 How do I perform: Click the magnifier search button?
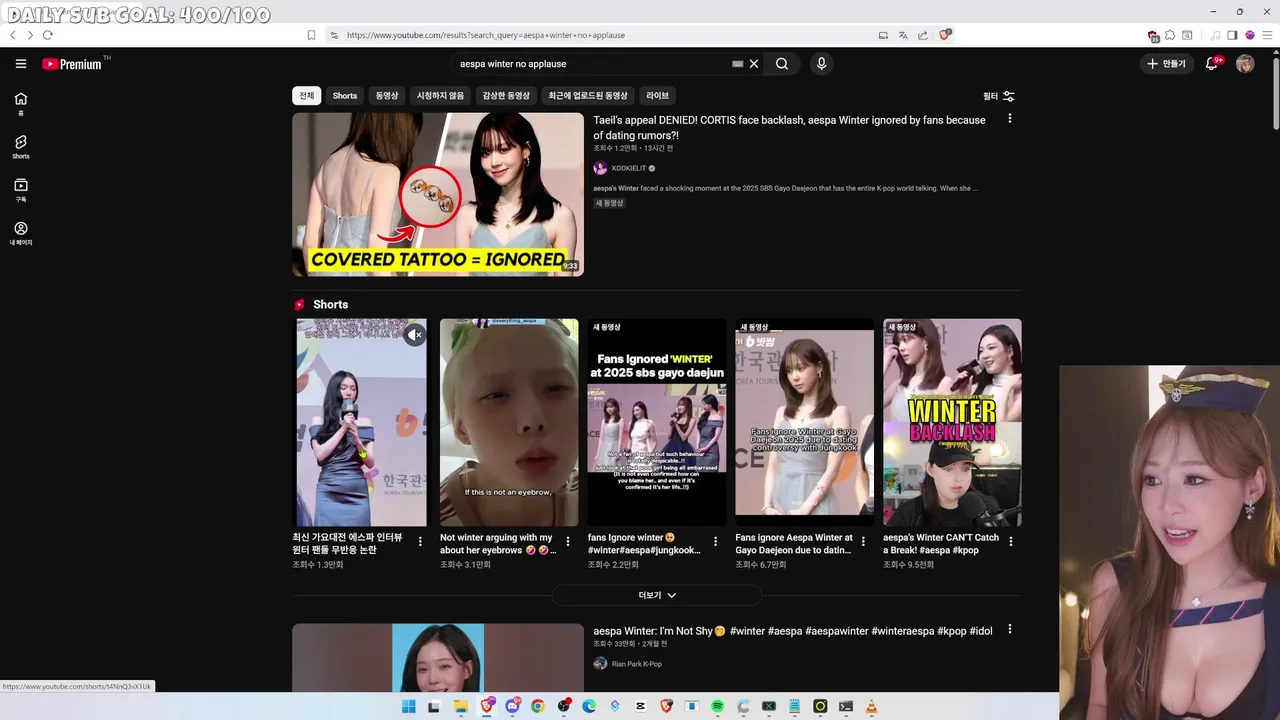[x=782, y=64]
